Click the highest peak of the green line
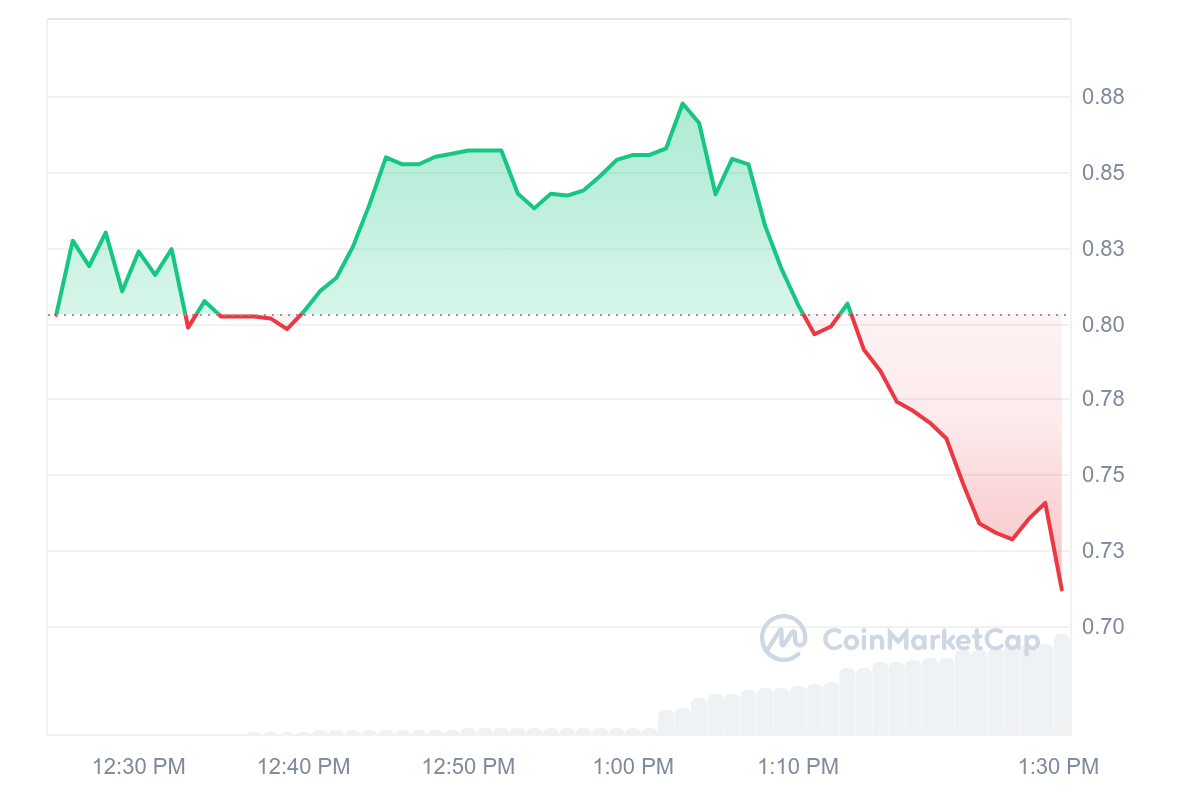Viewport: 1200px width, 800px height. (682, 104)
